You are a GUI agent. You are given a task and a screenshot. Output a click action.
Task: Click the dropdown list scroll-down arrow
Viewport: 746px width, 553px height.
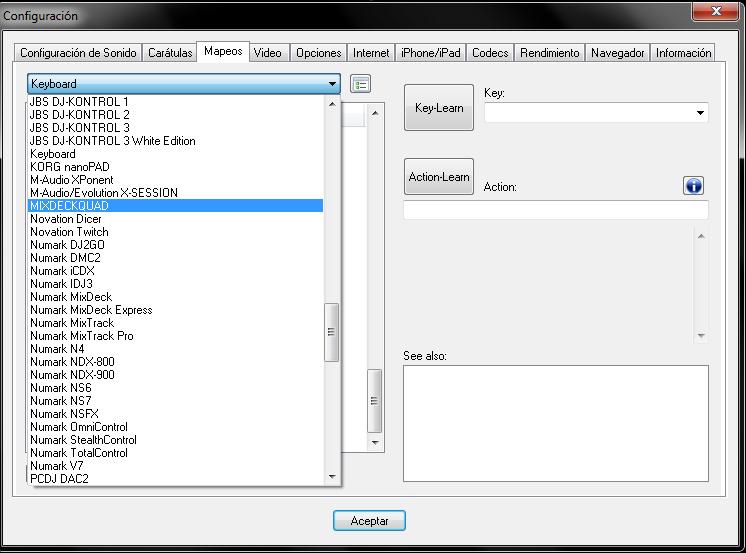(332, 476)
